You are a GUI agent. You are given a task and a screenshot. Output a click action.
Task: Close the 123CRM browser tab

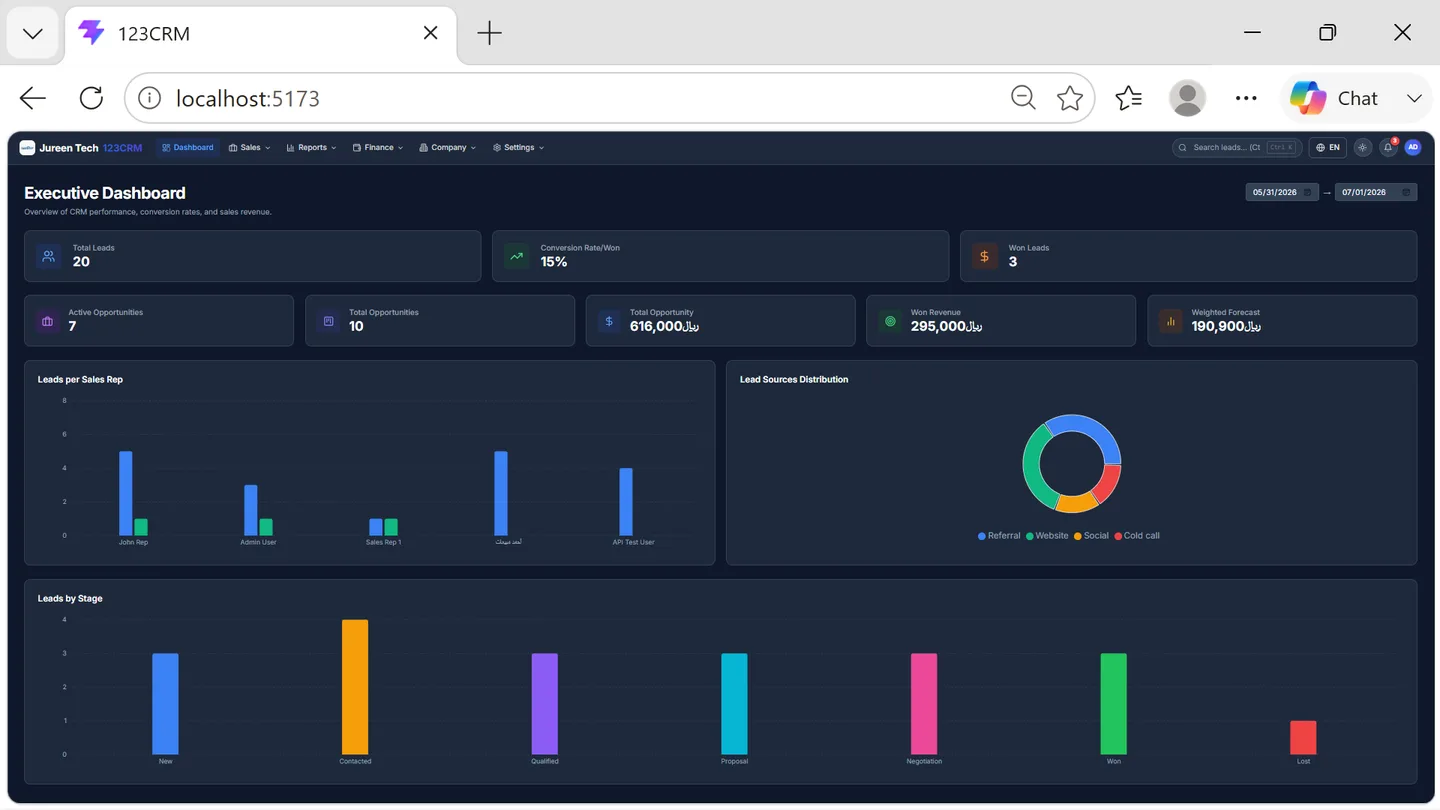point(430,33)
